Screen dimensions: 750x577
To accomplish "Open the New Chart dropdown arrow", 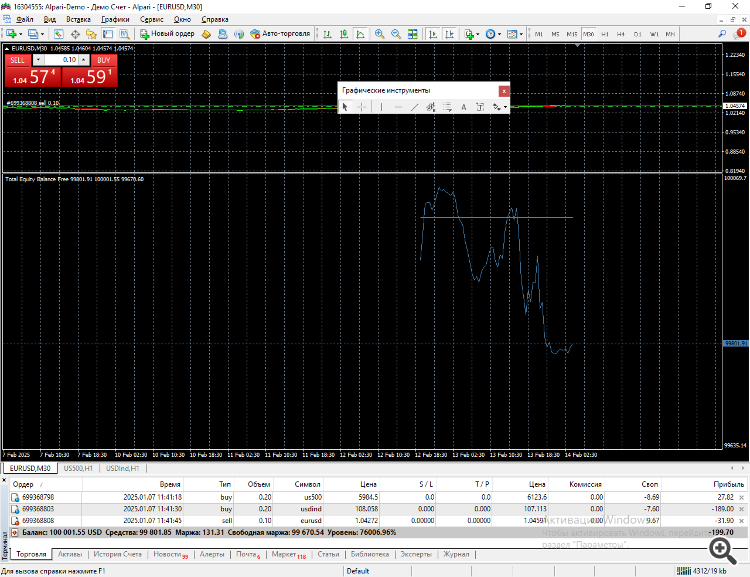I will [21, 34].
